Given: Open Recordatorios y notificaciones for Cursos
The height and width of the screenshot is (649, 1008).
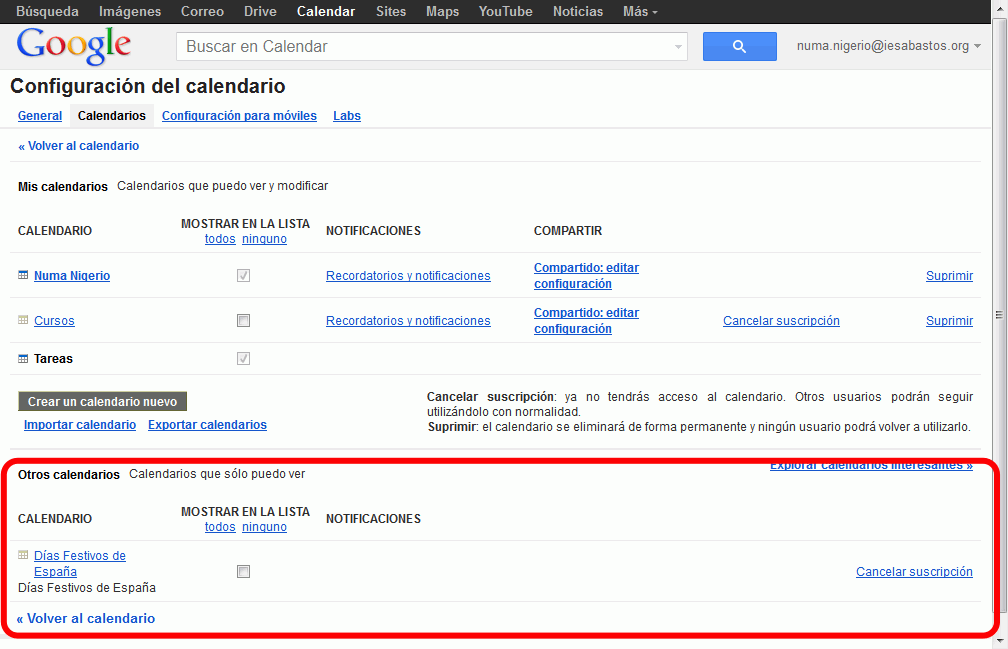Looking at the screenshot, I should point(408,321).
